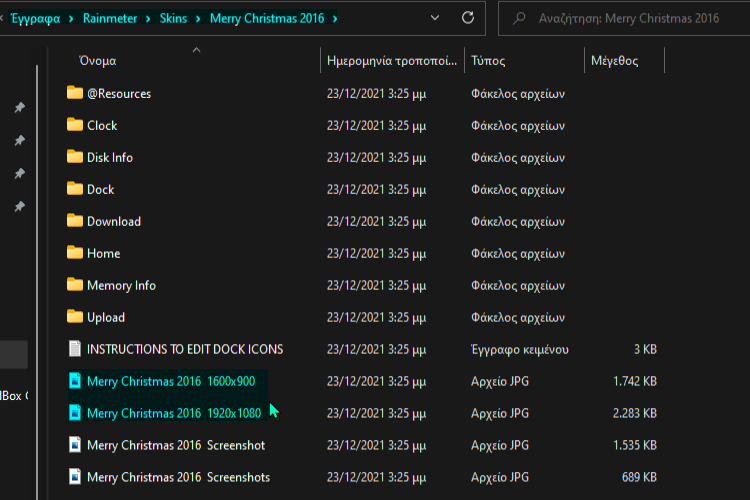This screenshot has width=750, height=500.
Task: Expand chevron after Skins in breadcrumb
Action: (x=198, y=19)
